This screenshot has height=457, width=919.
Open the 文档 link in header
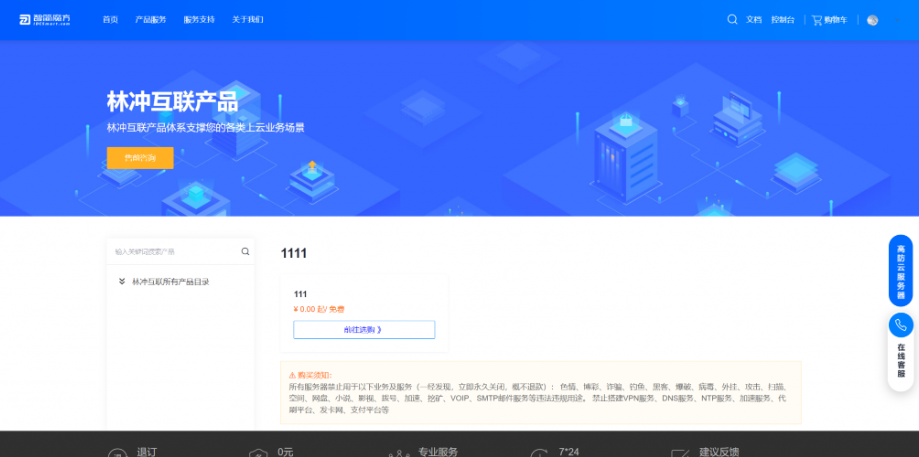(x=754, y=19)
